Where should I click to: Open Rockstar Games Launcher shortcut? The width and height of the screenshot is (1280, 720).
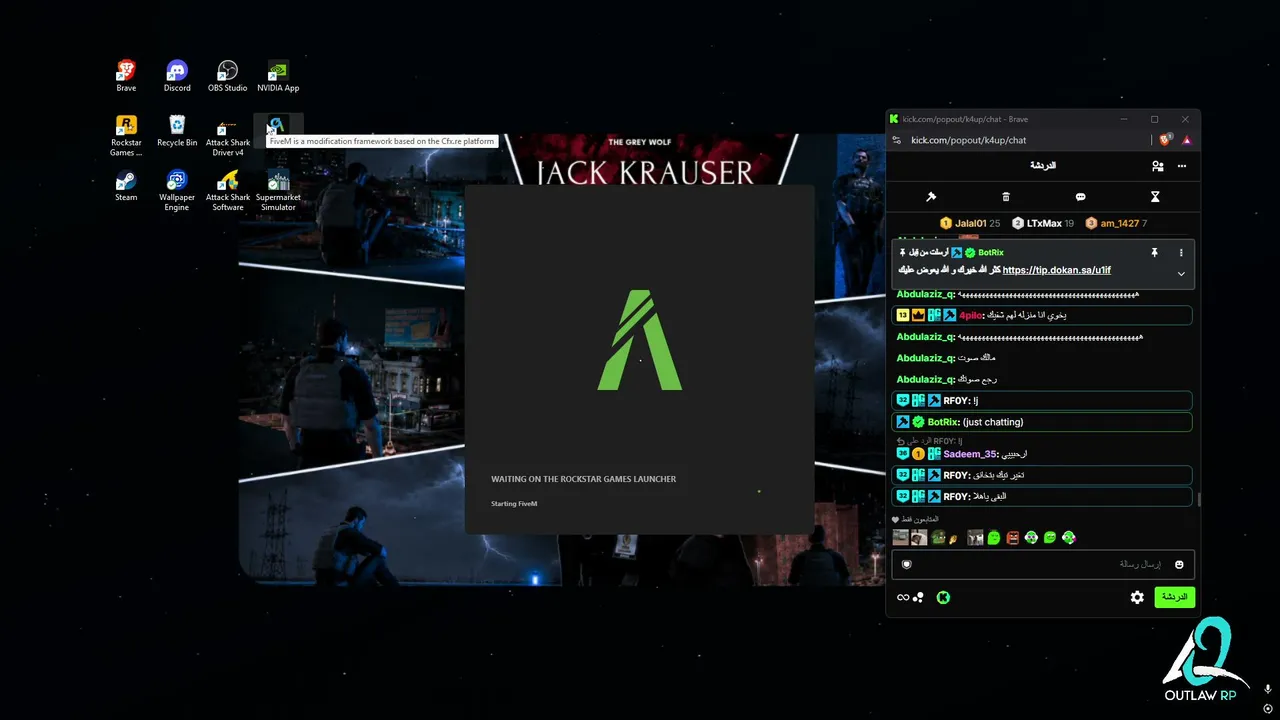point(126,136)
